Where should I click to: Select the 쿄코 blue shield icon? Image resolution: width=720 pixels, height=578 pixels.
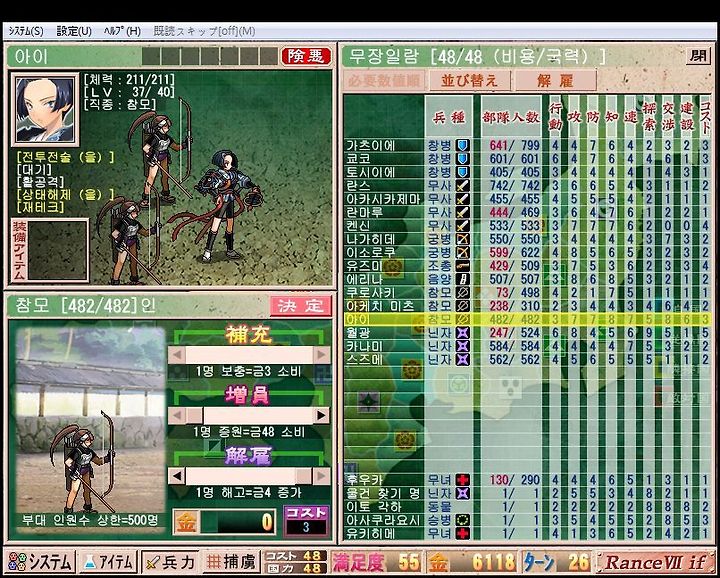463,159
